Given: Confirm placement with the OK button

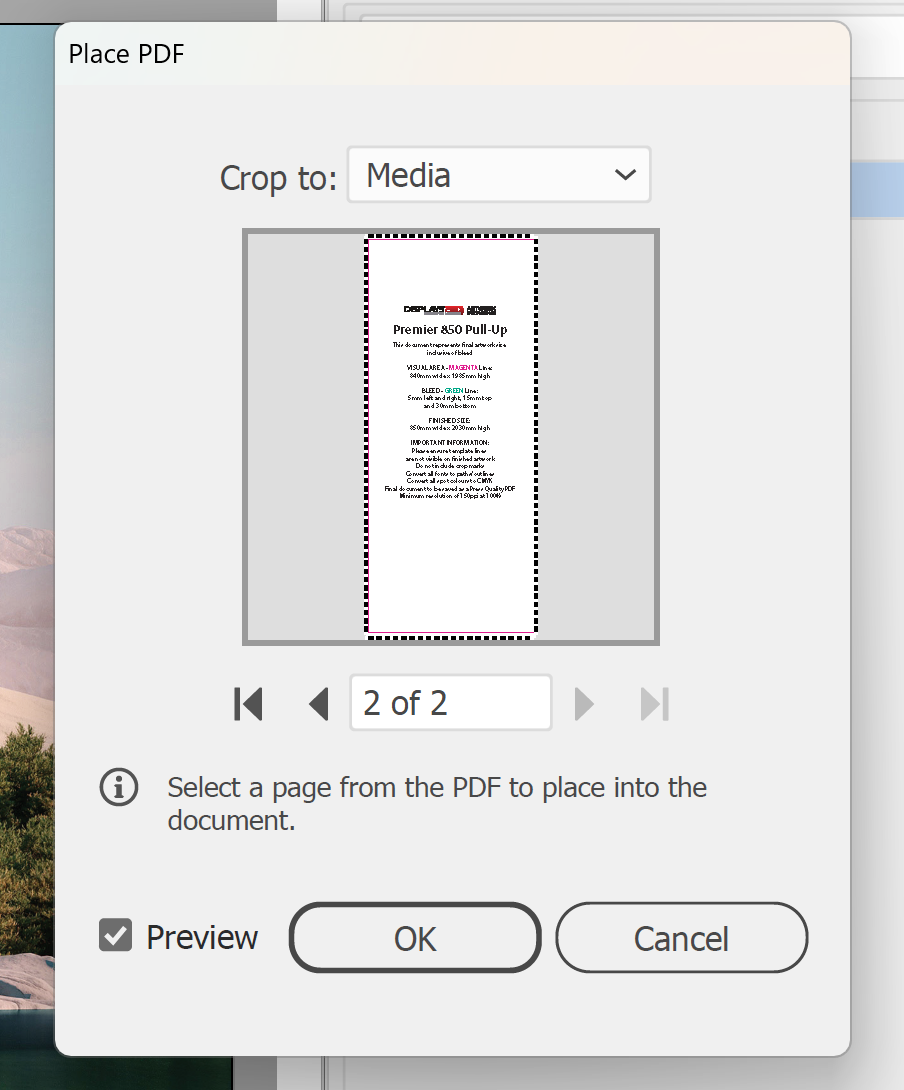Looking at the screenshot, I should tap(415, 938).
